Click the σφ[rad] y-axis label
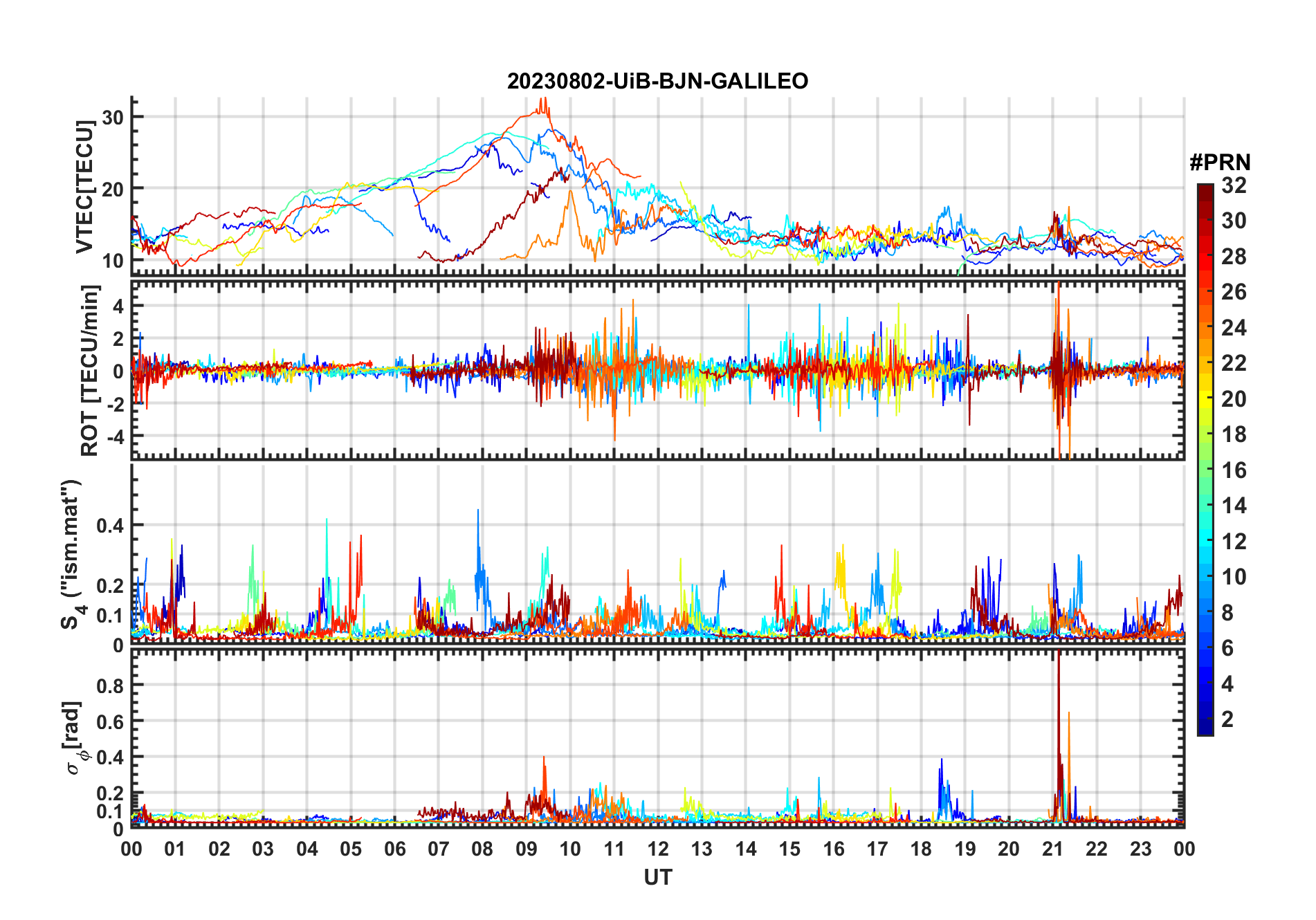Screen dimensions: 1316x920 (73, 738)
